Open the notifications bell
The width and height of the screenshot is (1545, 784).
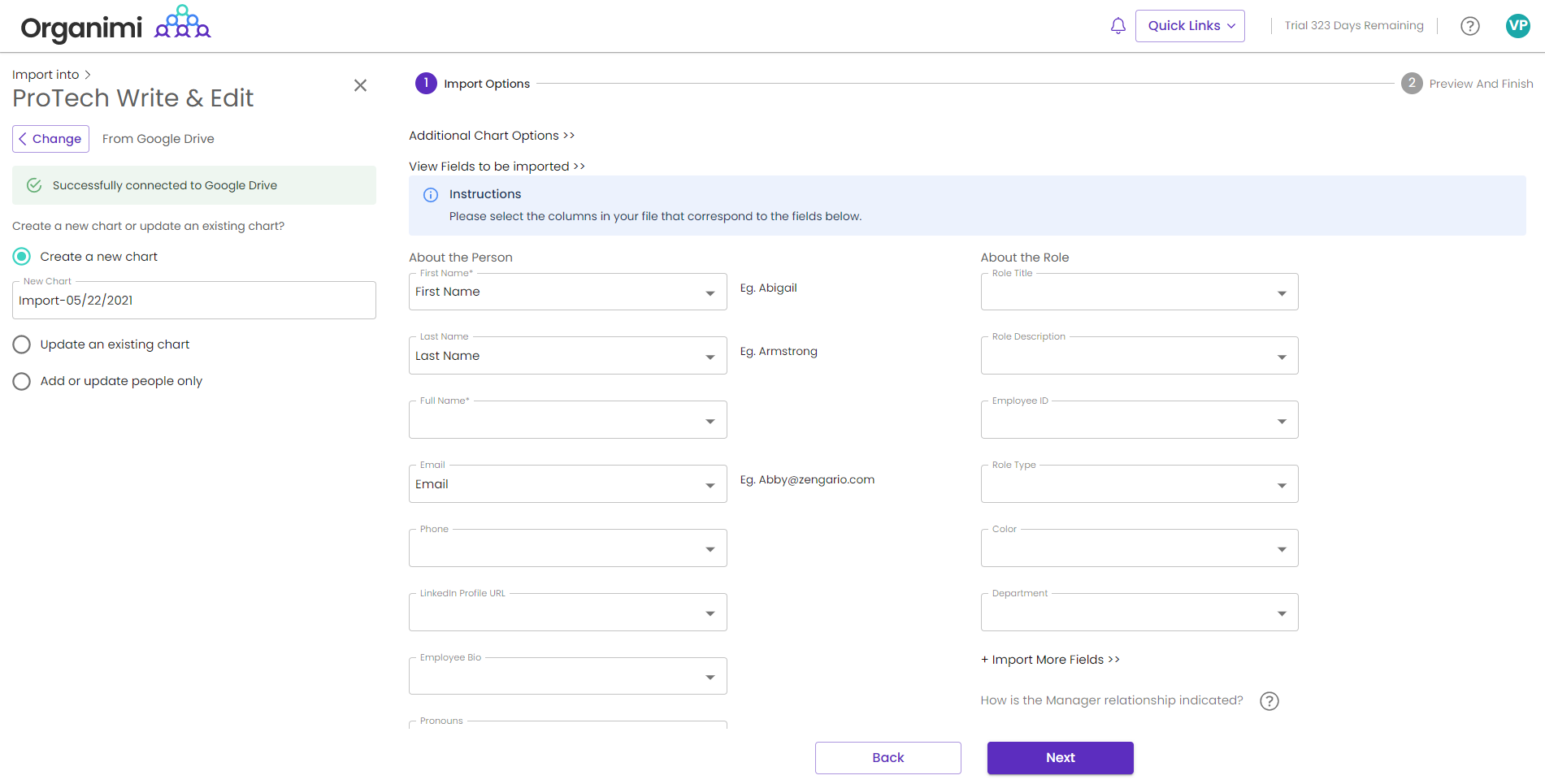click(1118, 26)
